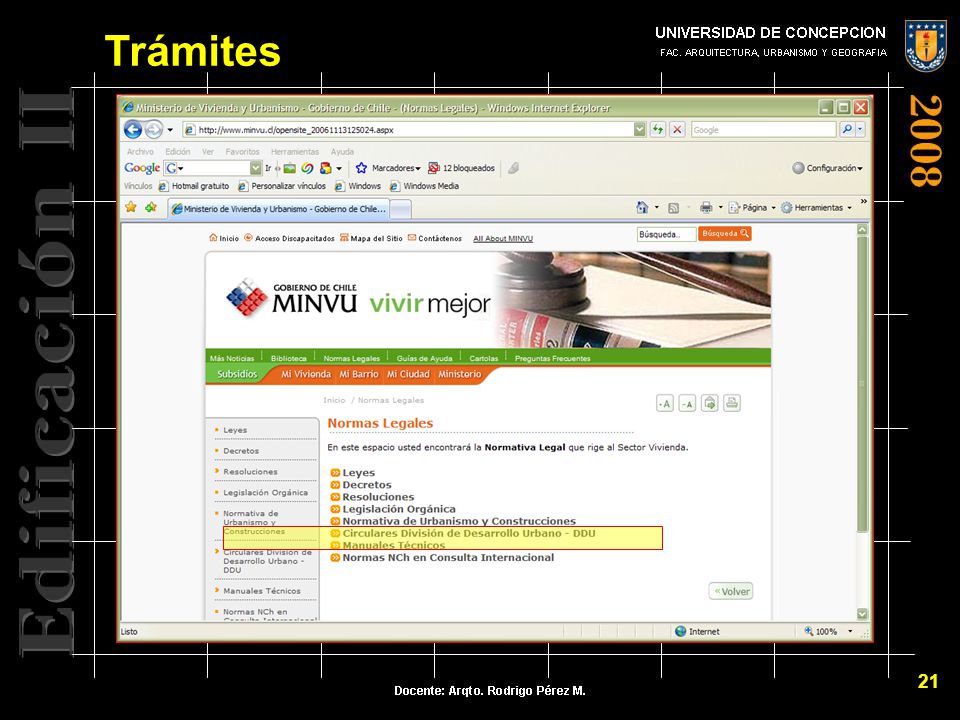Open the 100% zoom level dropdown
The image size is (960, 720).
pyautogui.click(x=850, y=631)
